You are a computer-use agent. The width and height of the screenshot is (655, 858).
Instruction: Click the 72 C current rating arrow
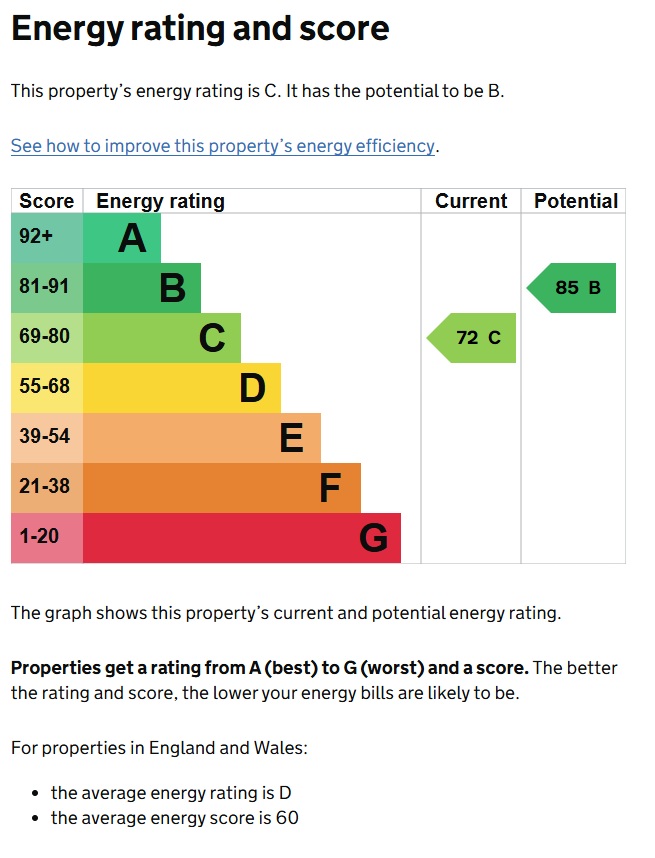(471, 338)
